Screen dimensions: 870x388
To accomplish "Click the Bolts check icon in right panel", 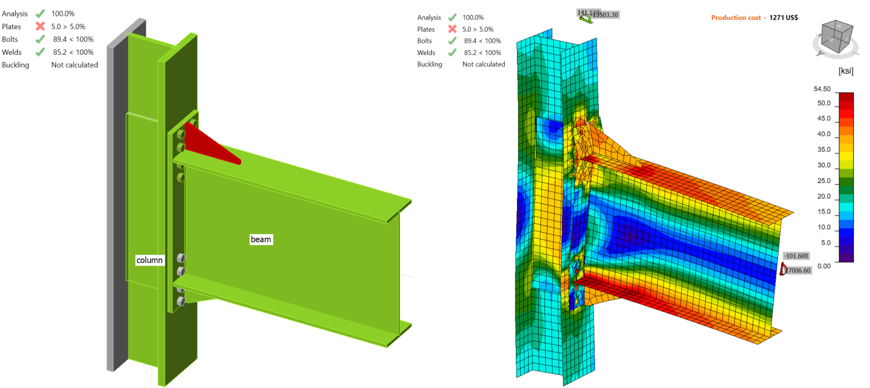I will [452, 41].
